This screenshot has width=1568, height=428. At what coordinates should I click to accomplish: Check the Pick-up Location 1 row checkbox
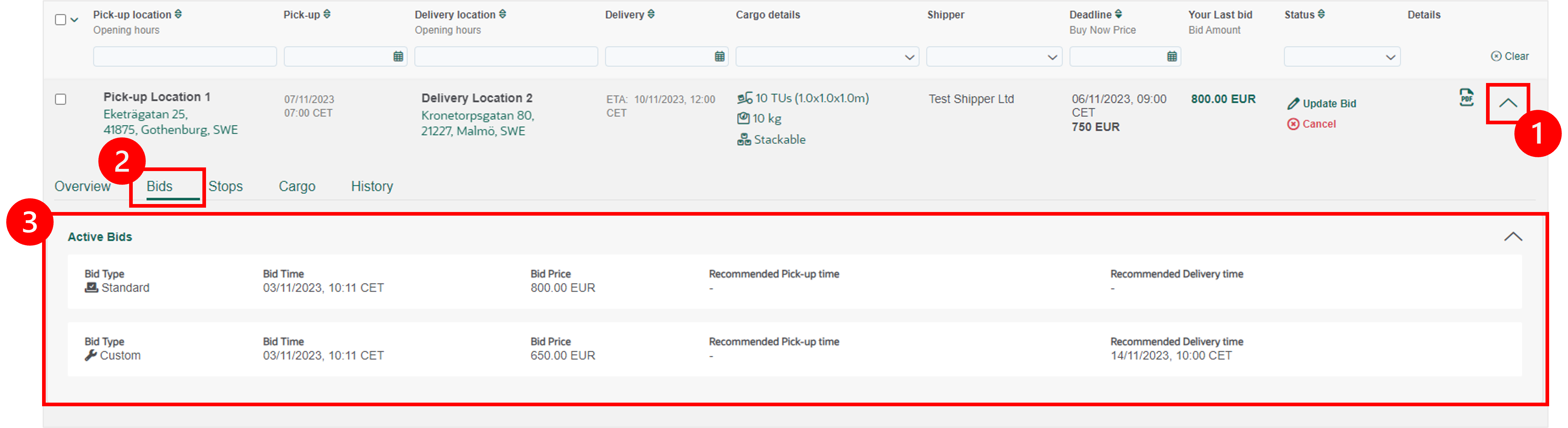pyautogui.click(x=60, y=99)
